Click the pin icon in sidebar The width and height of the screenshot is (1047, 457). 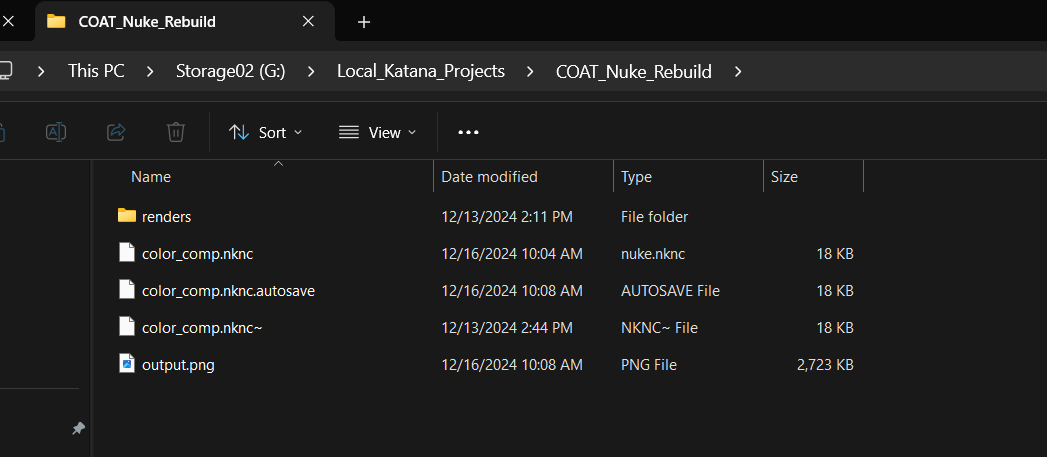coord(78,428)
